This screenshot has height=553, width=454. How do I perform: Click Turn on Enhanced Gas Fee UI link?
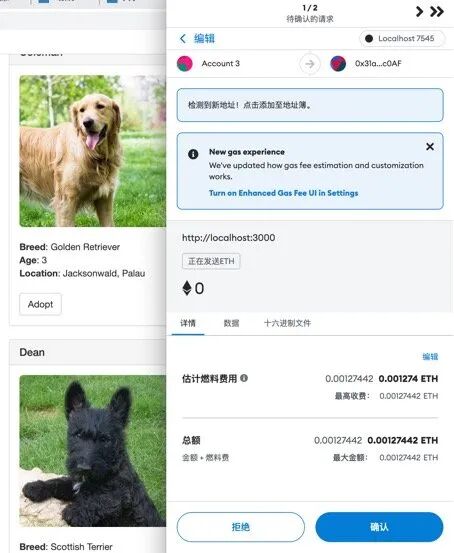point(284,193)
